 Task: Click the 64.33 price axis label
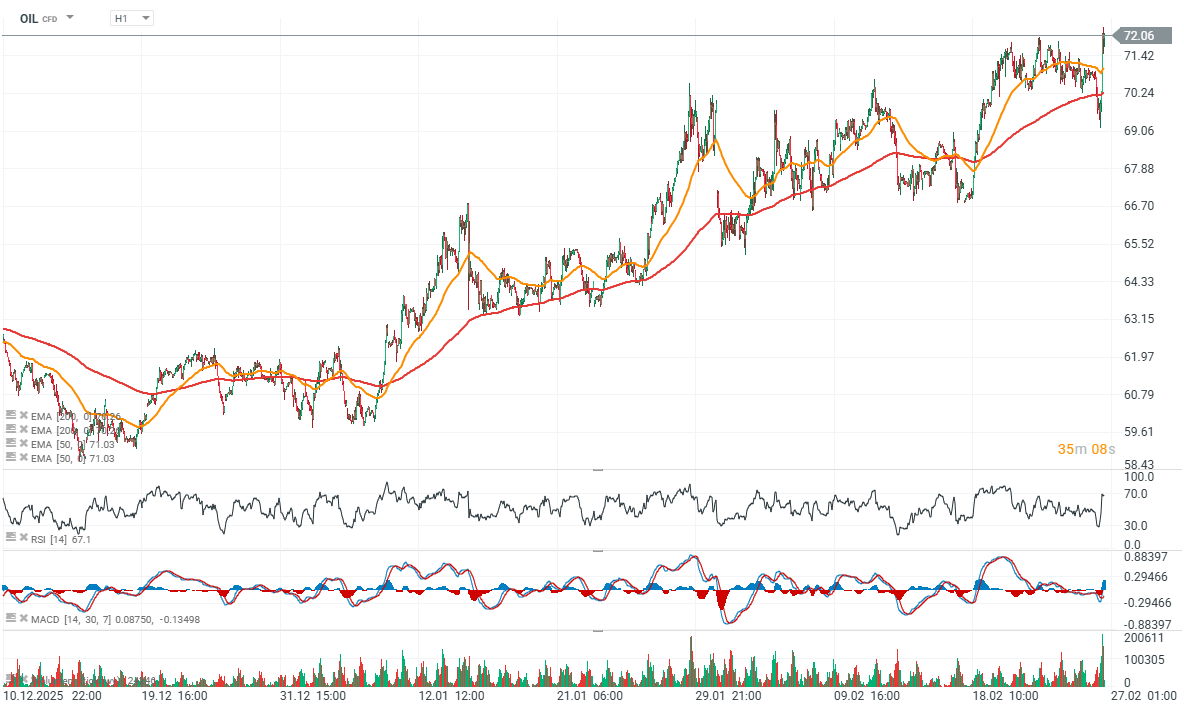pos(1139,281)
